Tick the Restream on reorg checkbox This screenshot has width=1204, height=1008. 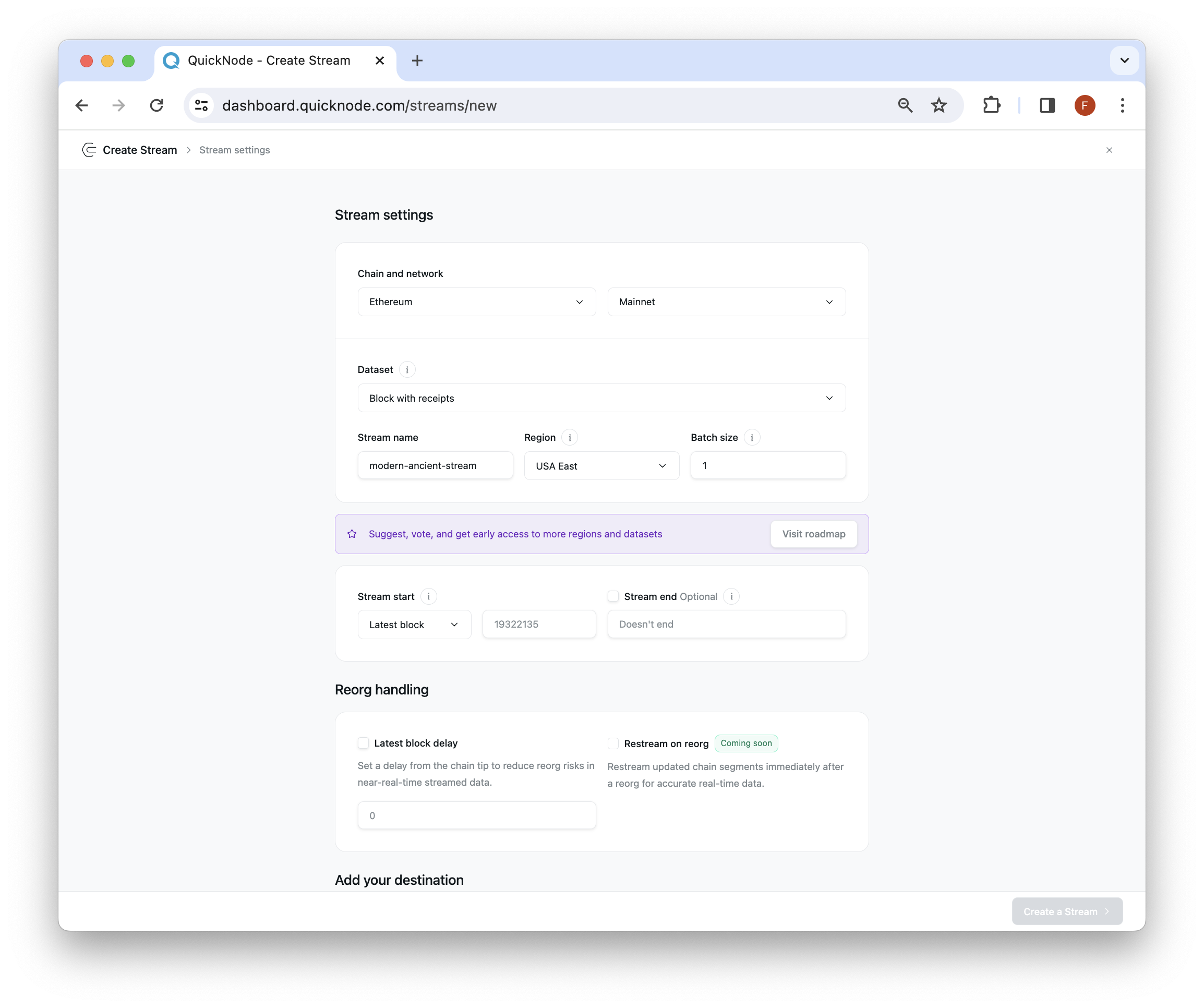[613, 743]
